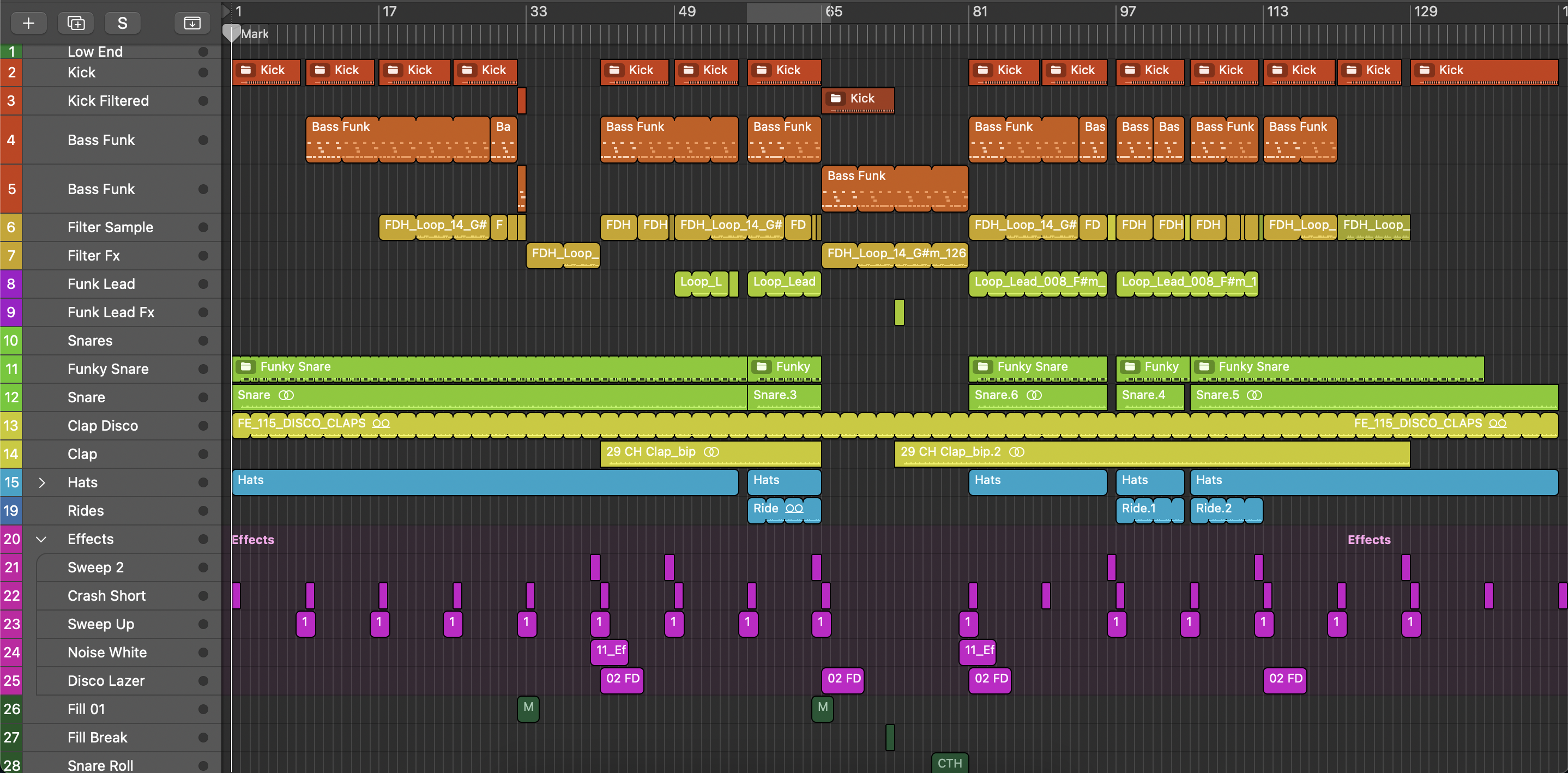Click the purple track 9 color number strip
This screenshot has width=1568, height=773.
[x=11, y=312]
